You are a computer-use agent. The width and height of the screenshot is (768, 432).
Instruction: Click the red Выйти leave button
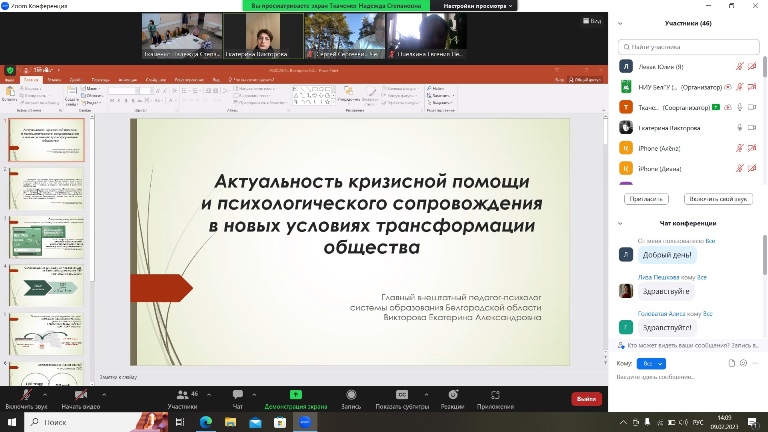[x=586, y=399]
